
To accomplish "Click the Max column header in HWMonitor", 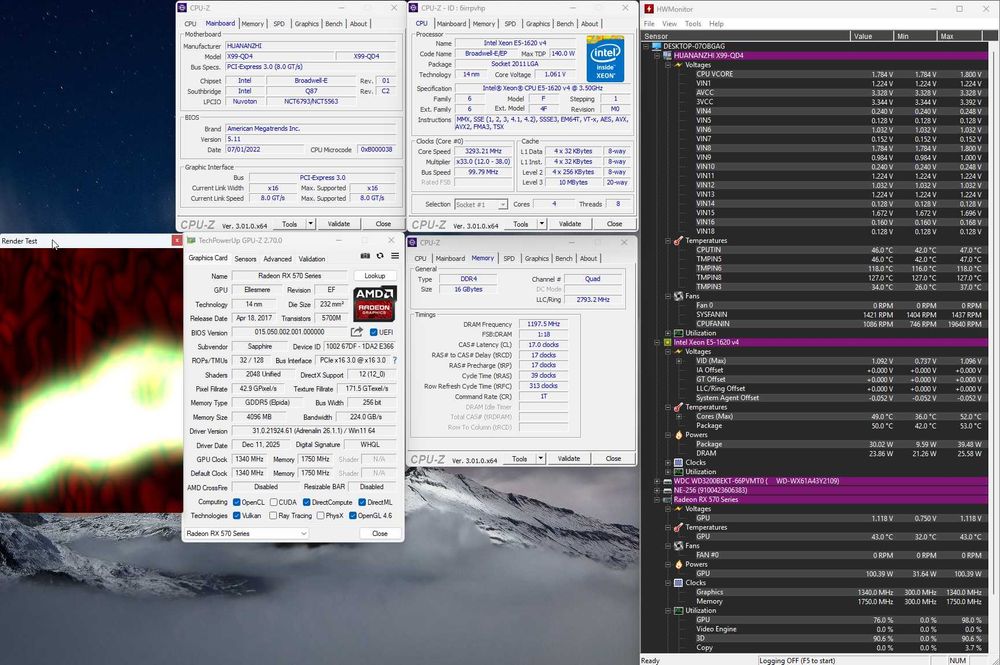I will coord(962,36).
